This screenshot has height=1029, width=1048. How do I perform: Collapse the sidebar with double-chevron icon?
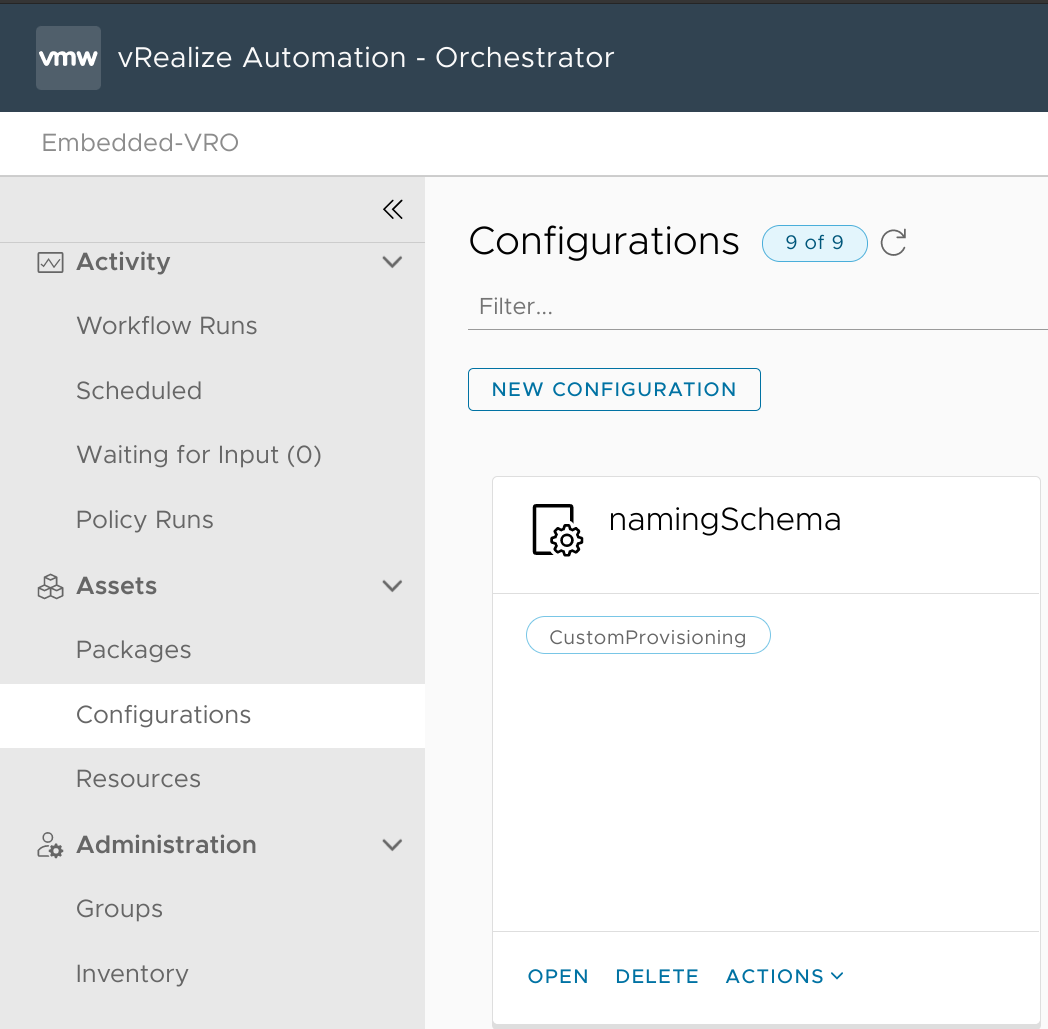[x=393, y=209]
